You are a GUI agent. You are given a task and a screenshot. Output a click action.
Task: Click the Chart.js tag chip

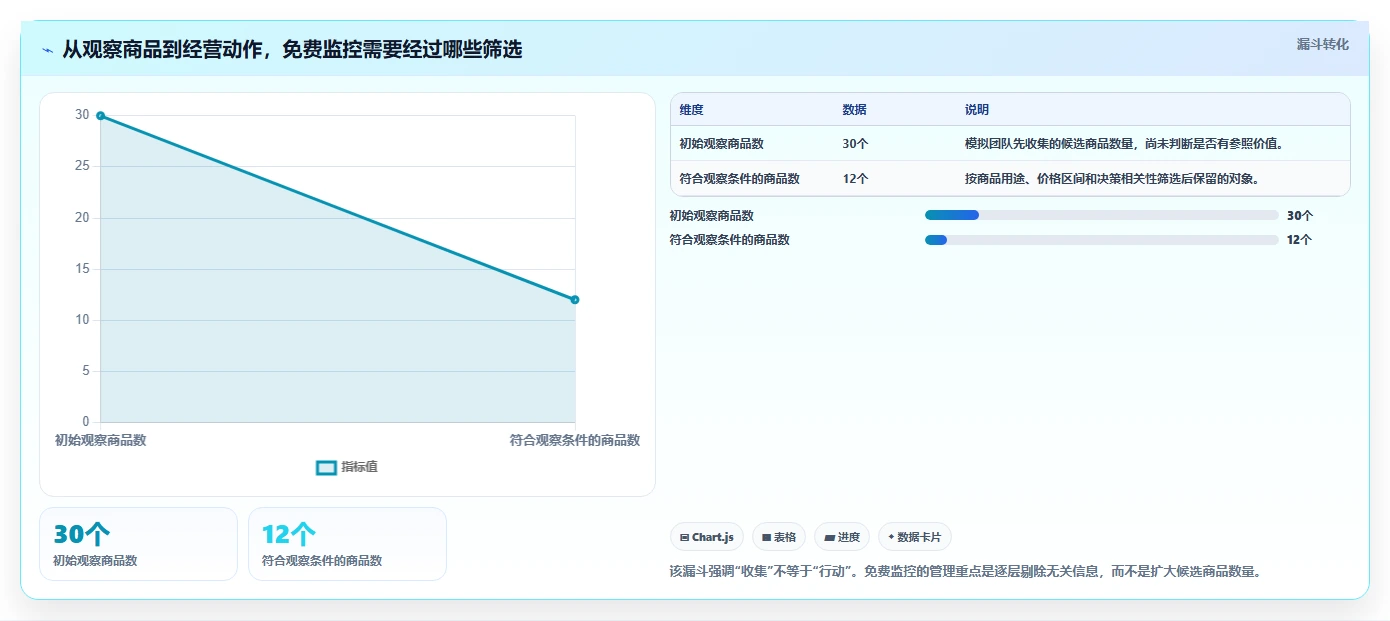tap(706, 537)
